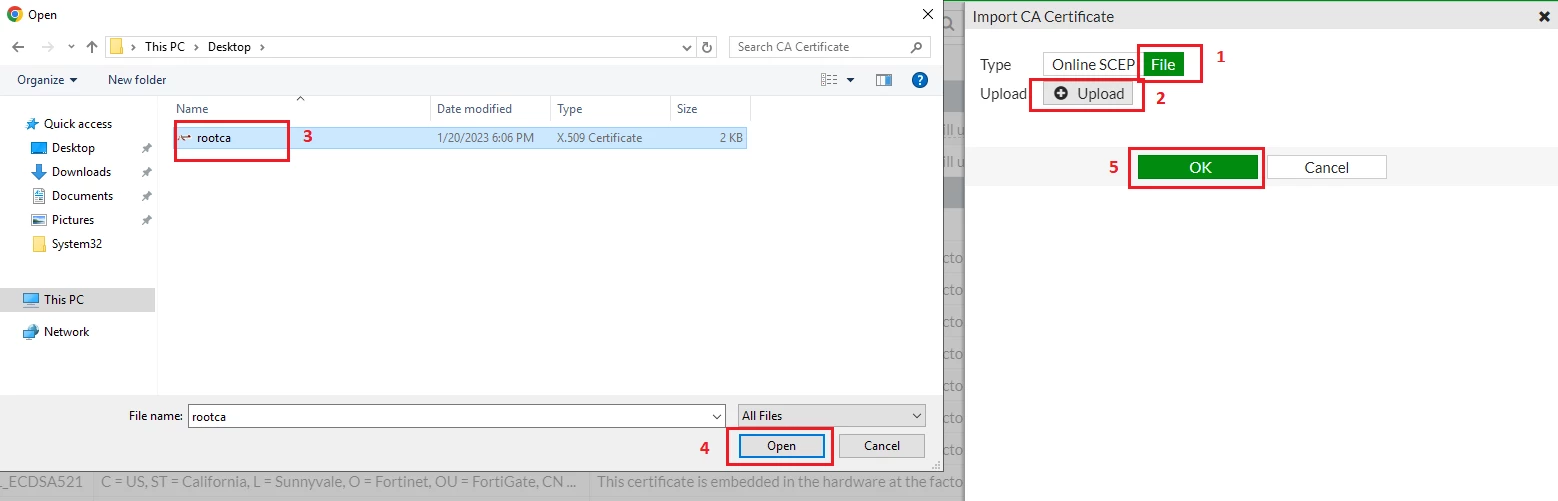The image size is (1558, 501).
Task: Open Desktop in the navigation sidebar
Action: click(73, 148)
